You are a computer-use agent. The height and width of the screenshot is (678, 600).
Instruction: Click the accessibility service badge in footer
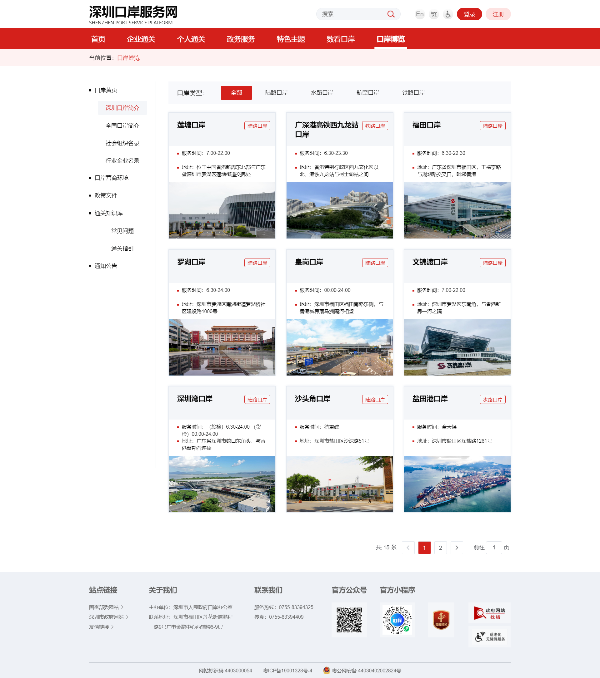click(489, 637)
